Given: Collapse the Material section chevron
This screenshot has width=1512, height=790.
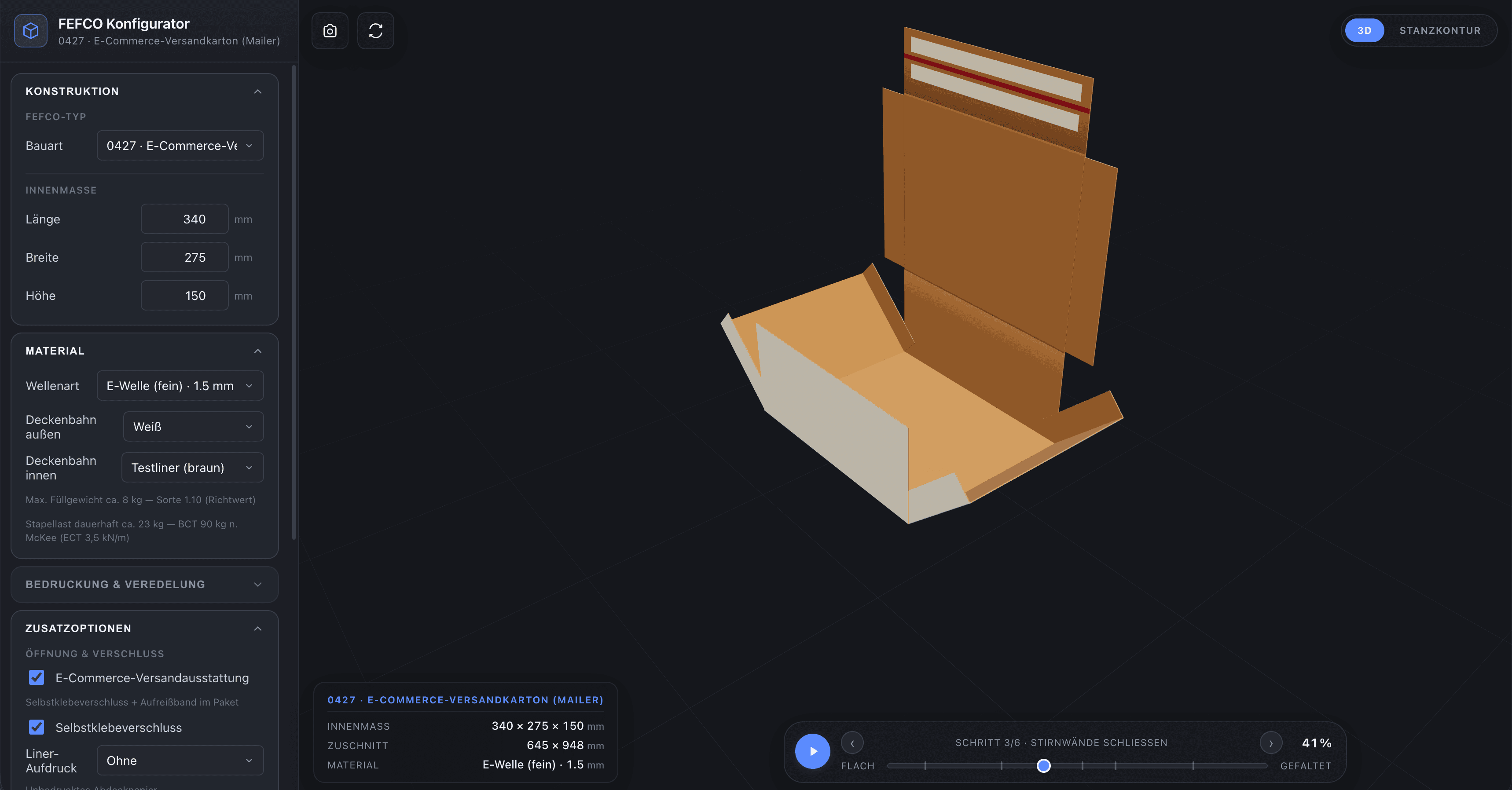Looking at the screenshot, I should pos(258,351).
